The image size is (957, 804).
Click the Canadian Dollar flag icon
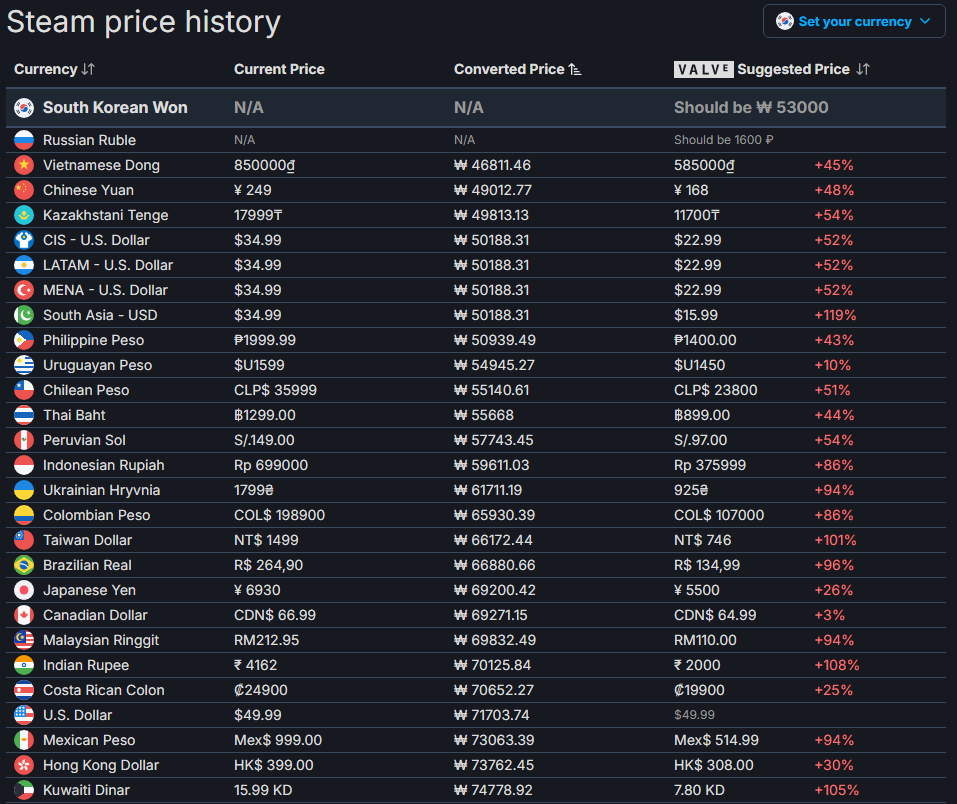24,615
